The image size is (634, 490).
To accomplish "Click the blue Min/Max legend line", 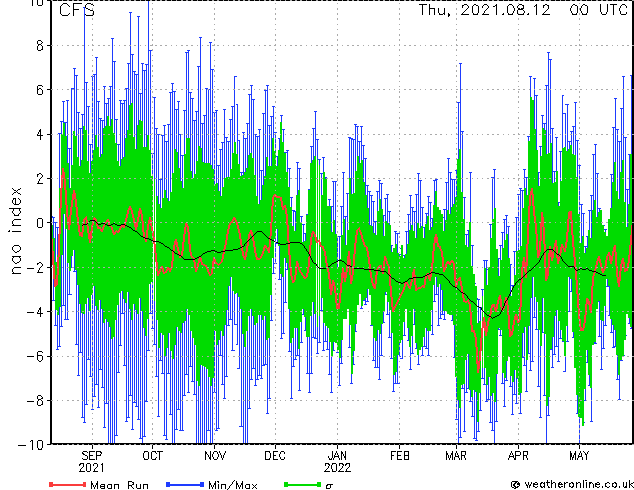I will 185,484.
